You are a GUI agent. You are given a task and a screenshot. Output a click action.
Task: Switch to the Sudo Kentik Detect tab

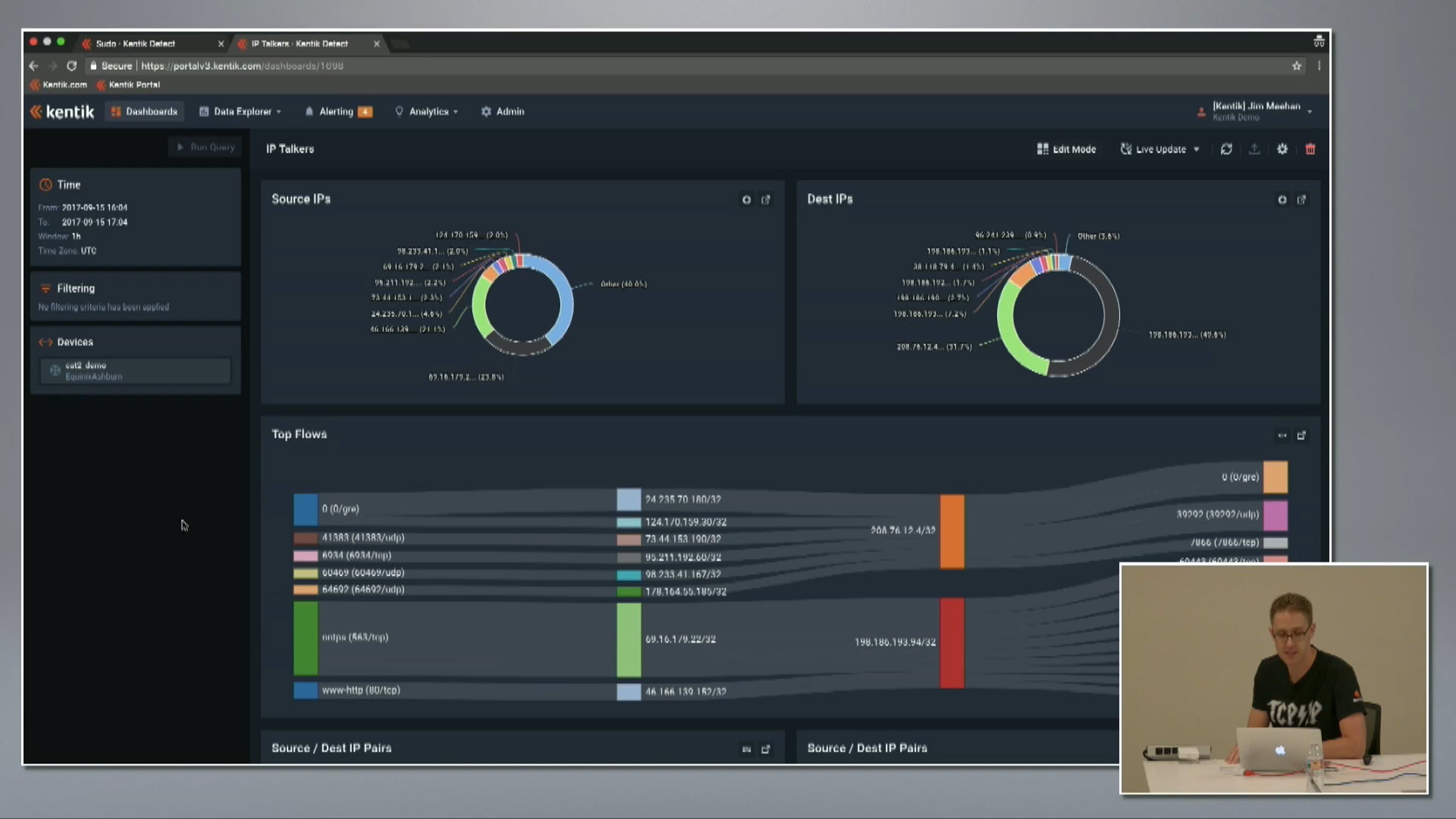[x=135, y=44]
